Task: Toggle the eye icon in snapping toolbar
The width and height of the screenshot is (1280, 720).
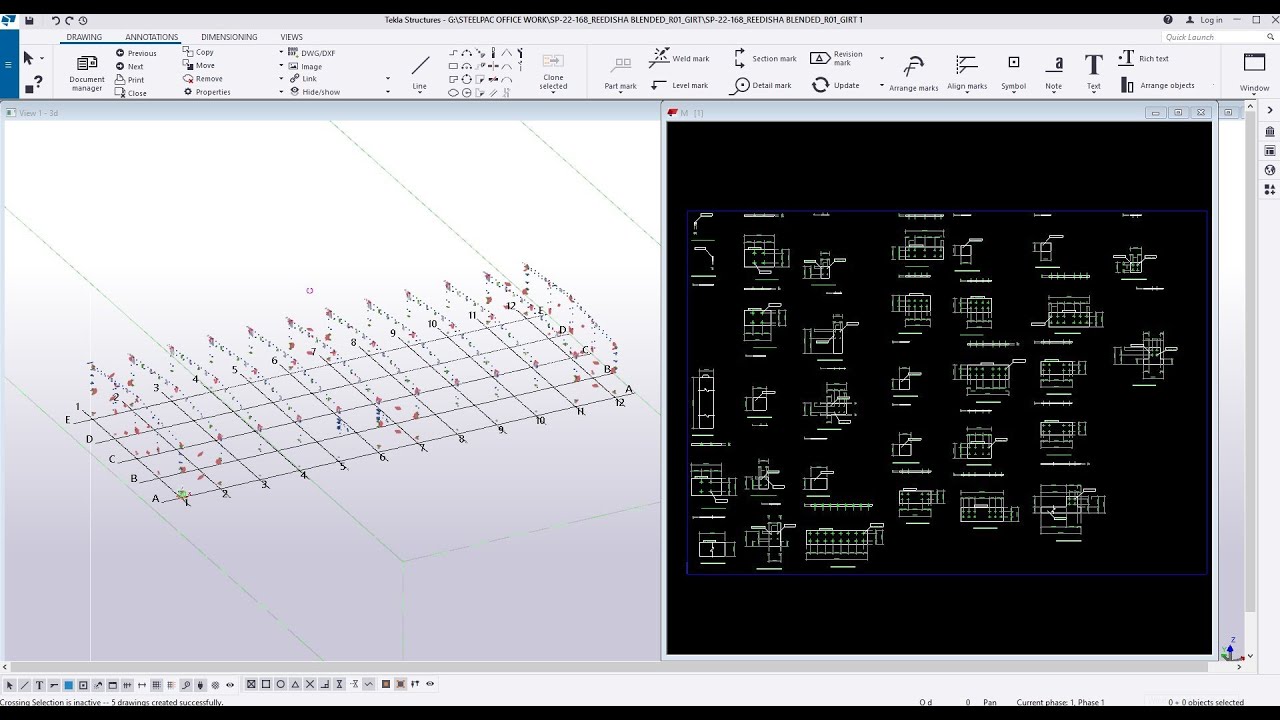Action: click(x=430, y=685)
